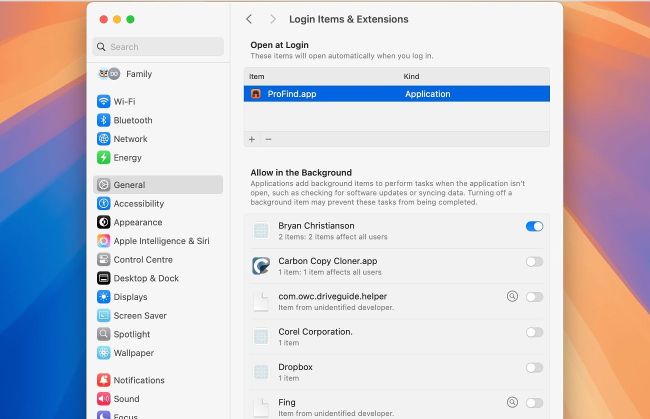Enable Carbon Copy Cloner.app background toggle
Image resolution: width=650 pixels, height=419 pixels.
click(534, 262)
